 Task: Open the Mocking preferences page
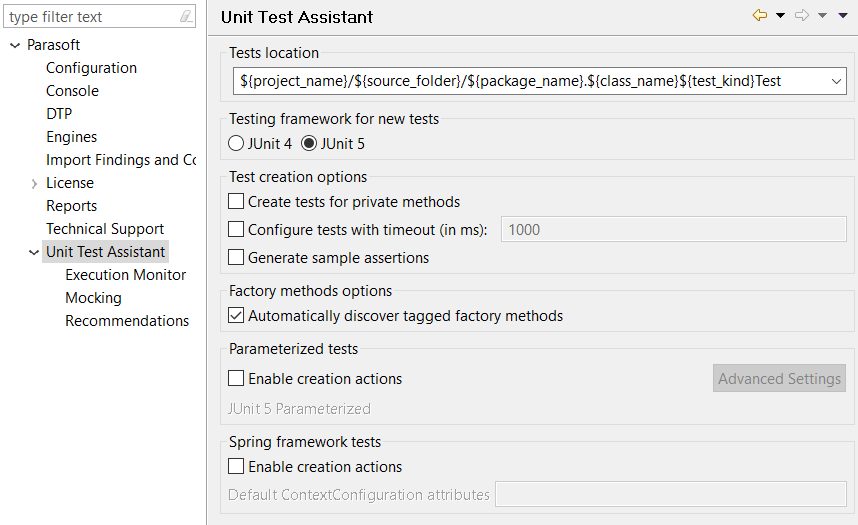pyautogui.click(x=94, y=298)
